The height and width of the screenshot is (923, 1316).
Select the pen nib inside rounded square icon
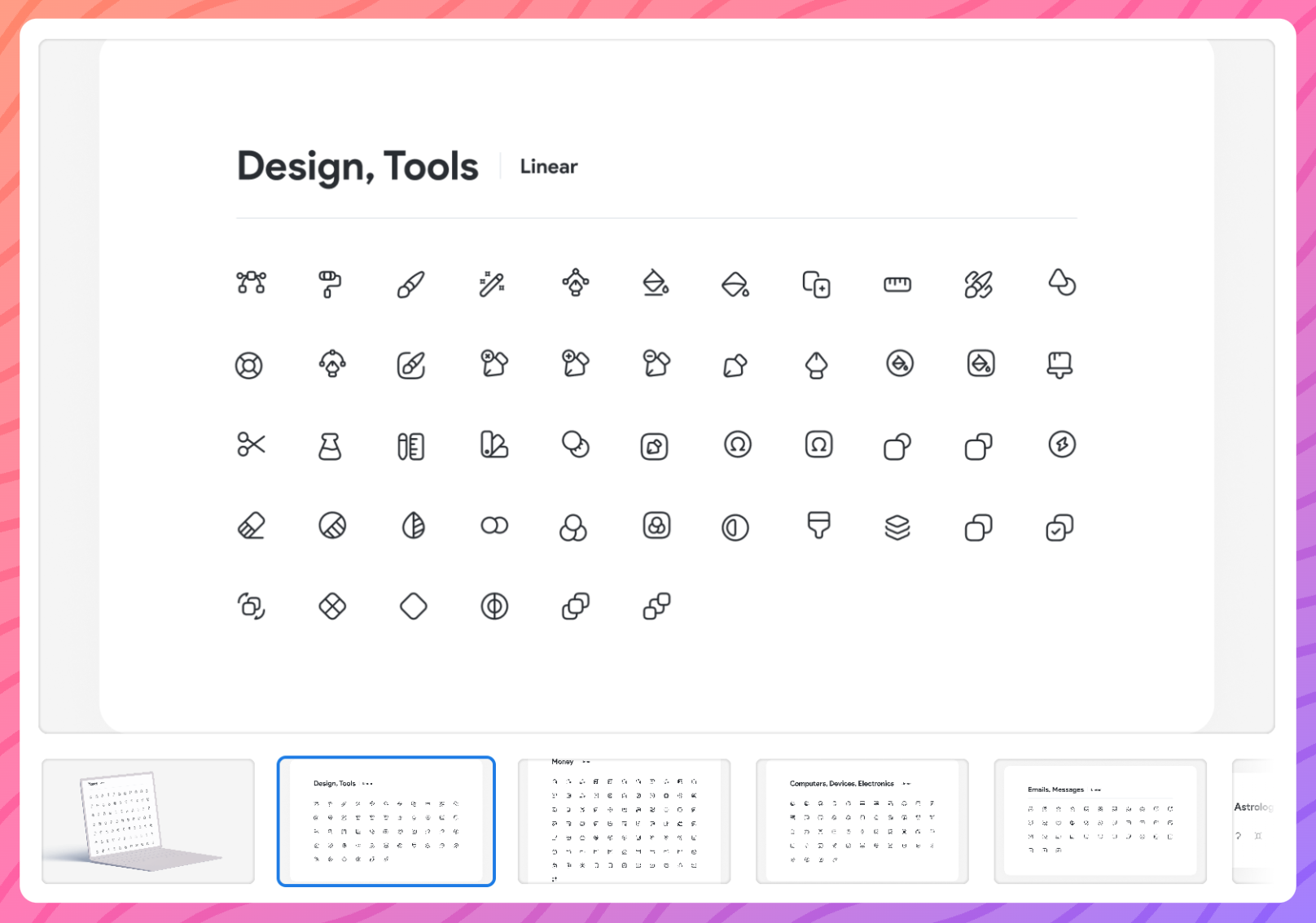click(x=655, y=446)
